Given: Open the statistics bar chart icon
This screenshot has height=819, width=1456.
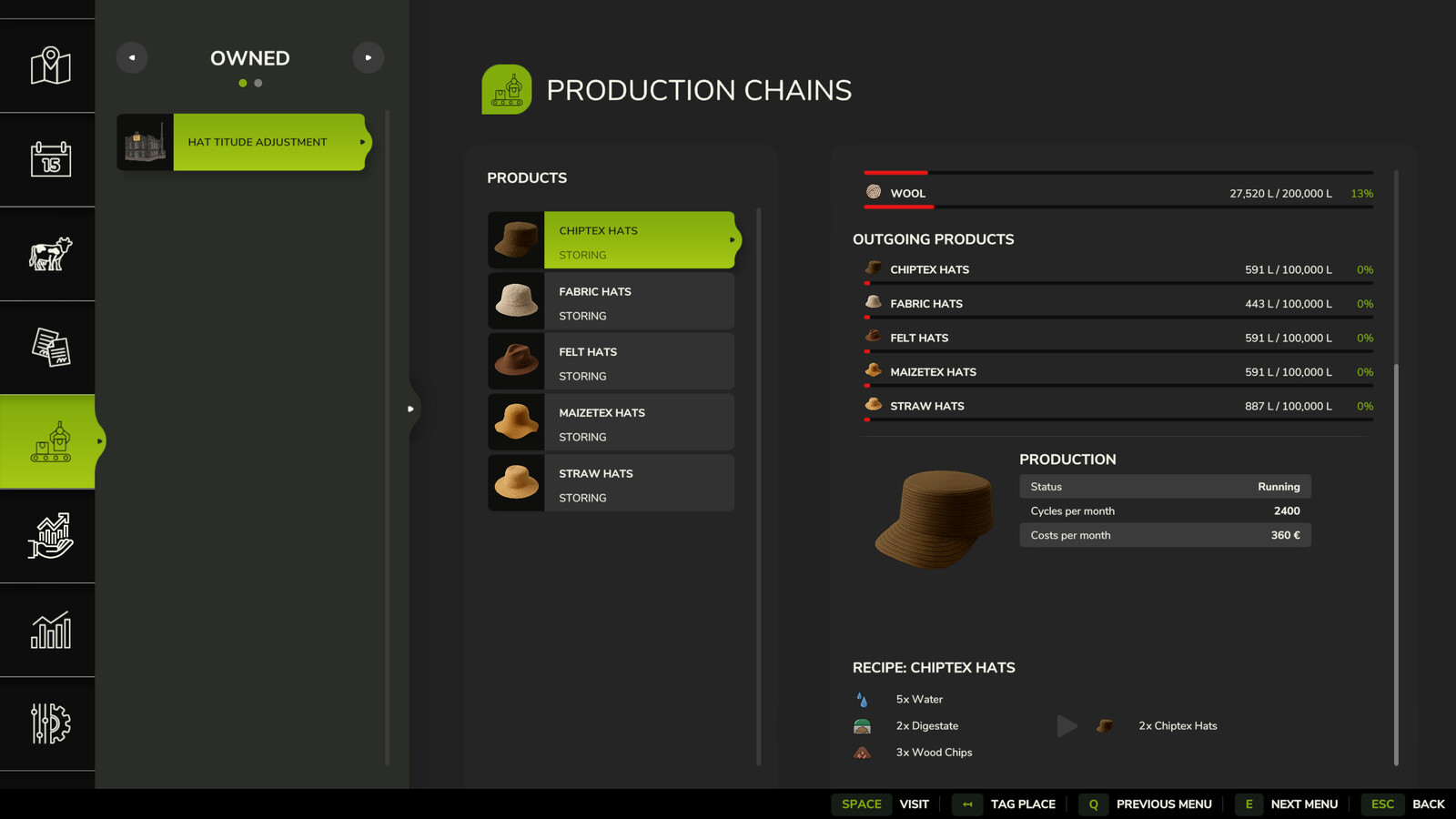Looking at the screenshot, I should (x=50, y=630).
